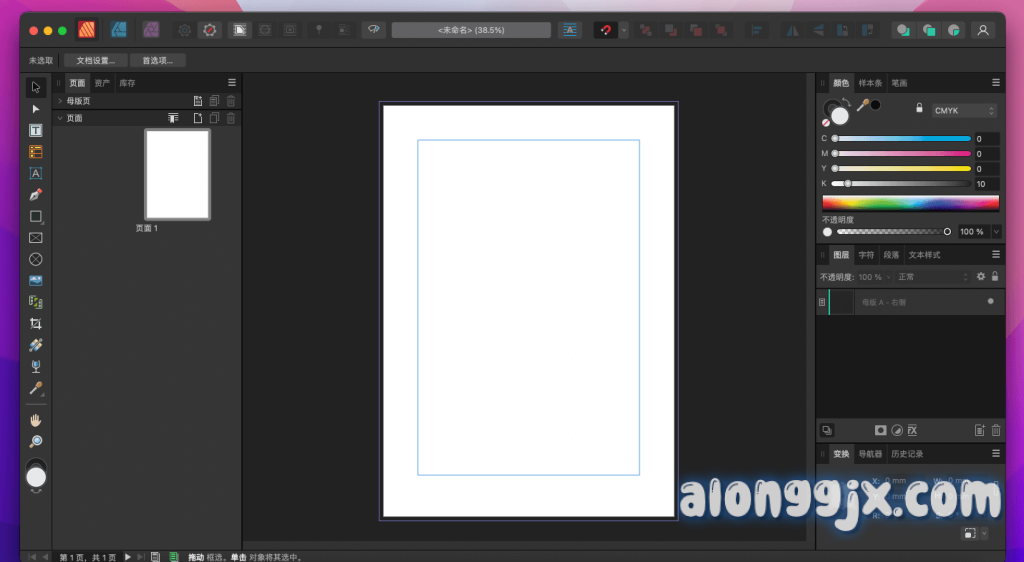
Task: Pick the Zoom magnifier tool
Action: click(36, 441)
